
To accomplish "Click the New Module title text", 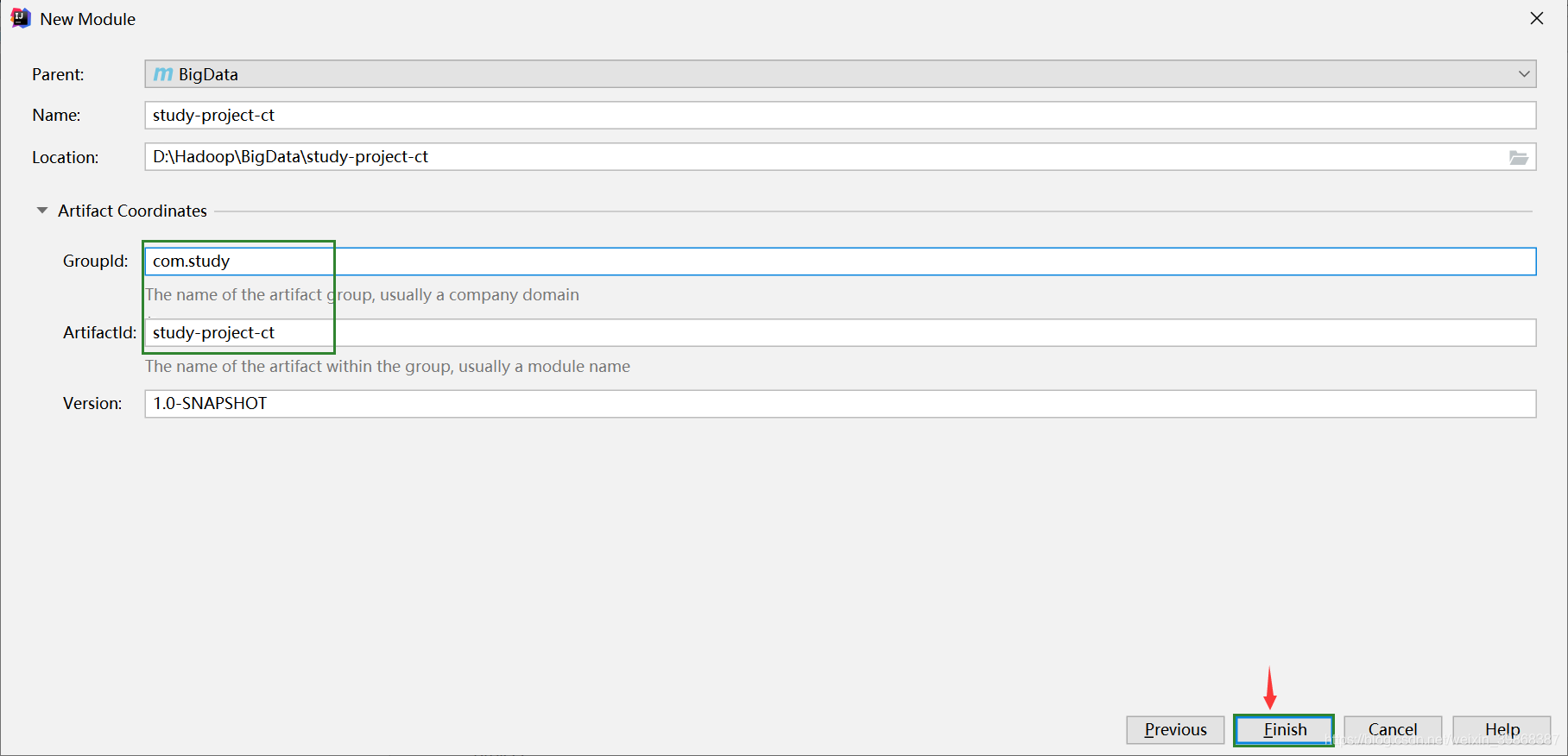I will (87, 19).
